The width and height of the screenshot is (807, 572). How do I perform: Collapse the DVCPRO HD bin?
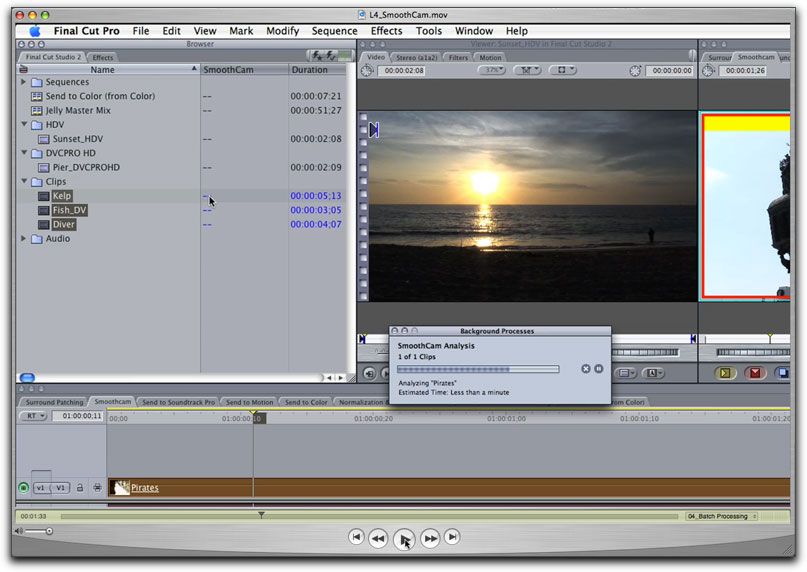24,153
